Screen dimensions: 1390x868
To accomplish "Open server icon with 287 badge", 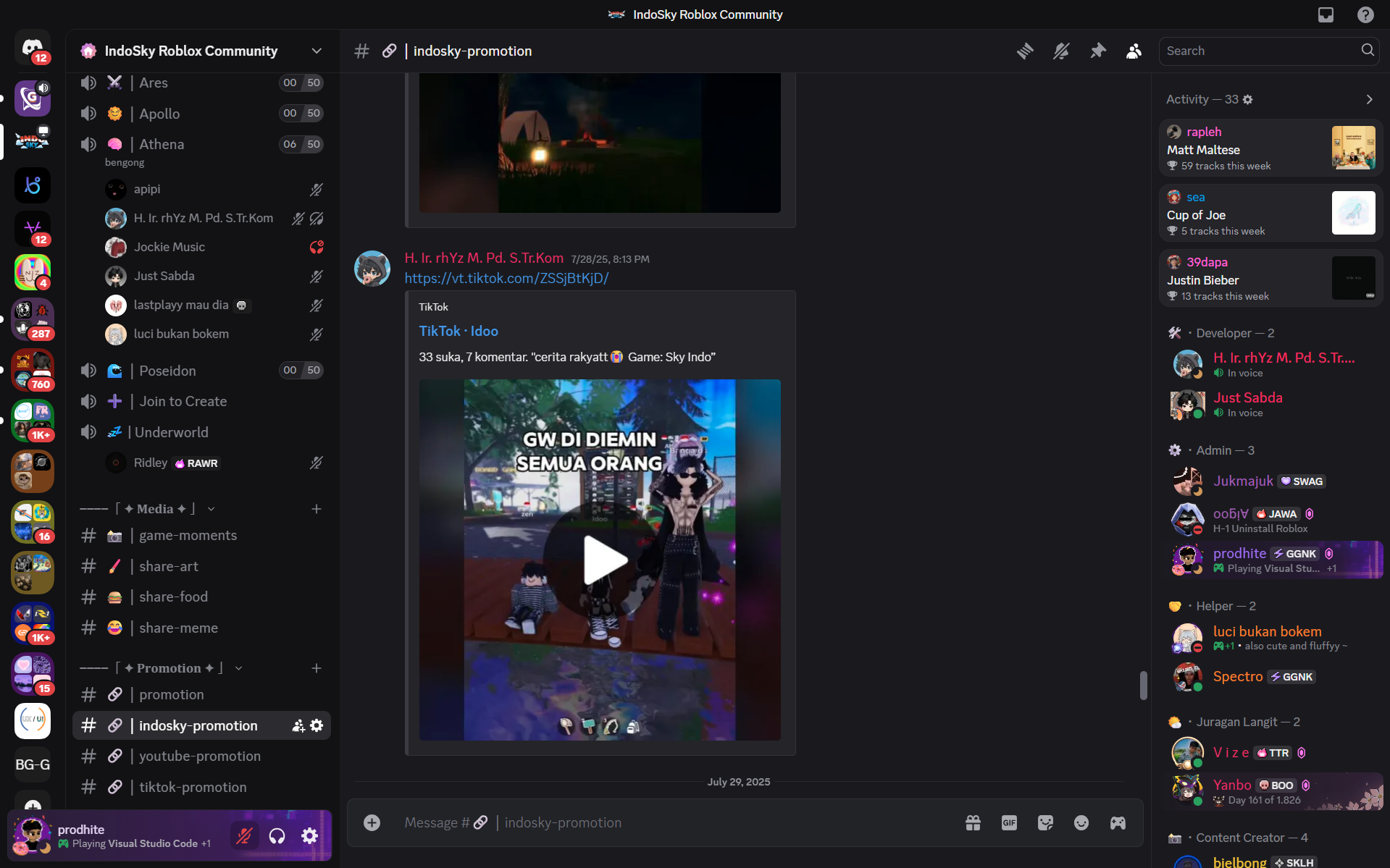I will 33,319.
